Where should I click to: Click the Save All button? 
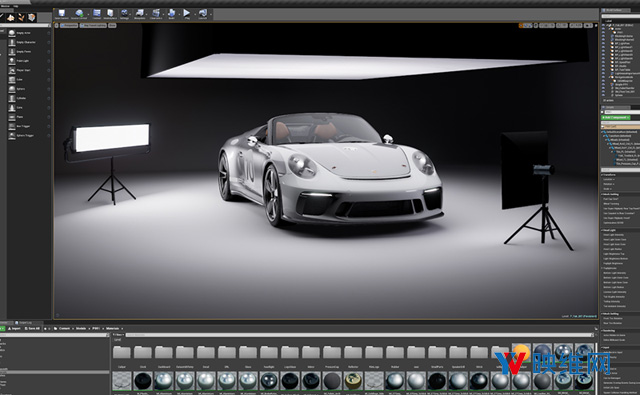pyautogui.click(x=32, y=328)
